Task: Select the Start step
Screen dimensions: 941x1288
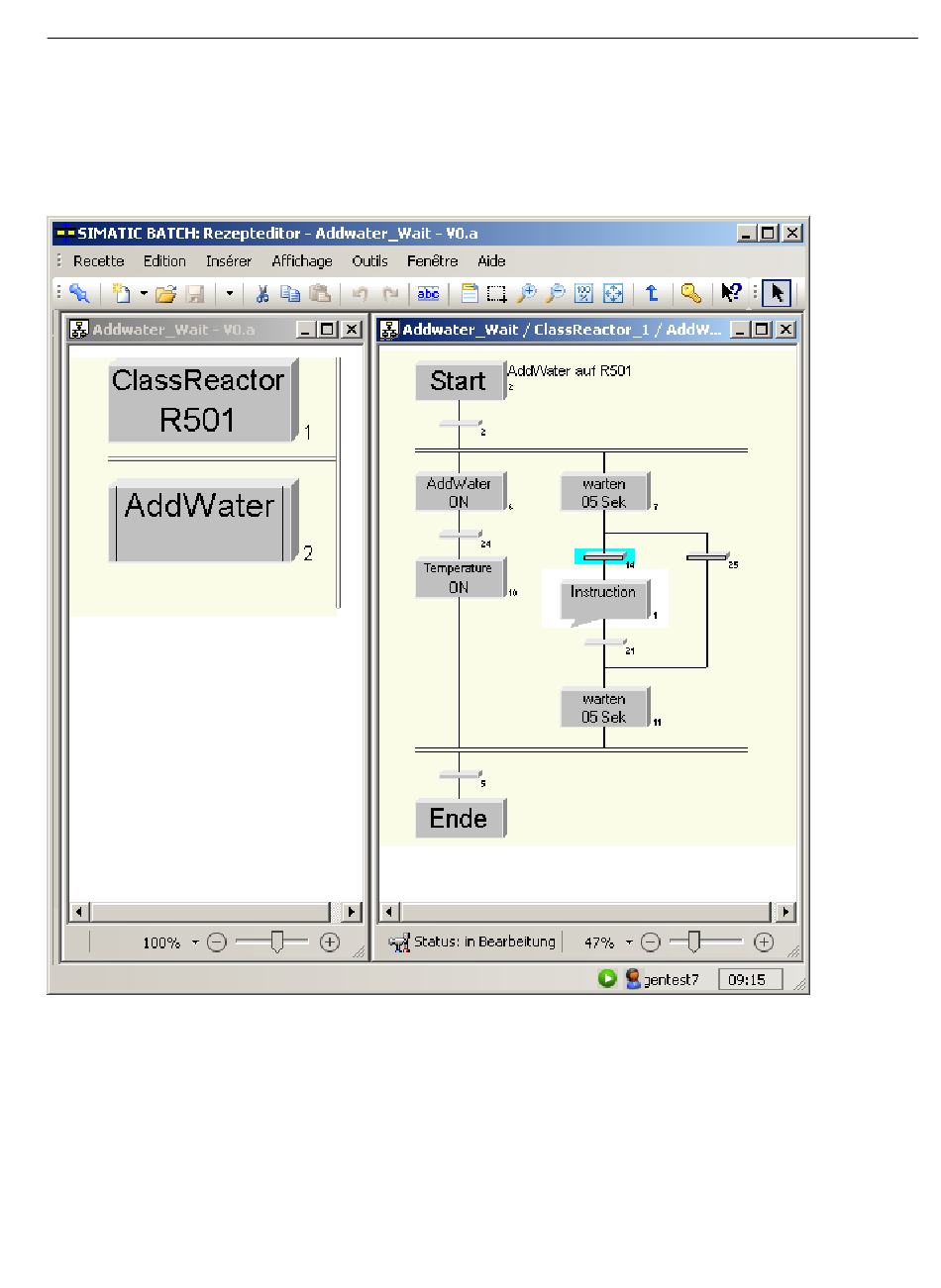Action: [x=461, y=381]
